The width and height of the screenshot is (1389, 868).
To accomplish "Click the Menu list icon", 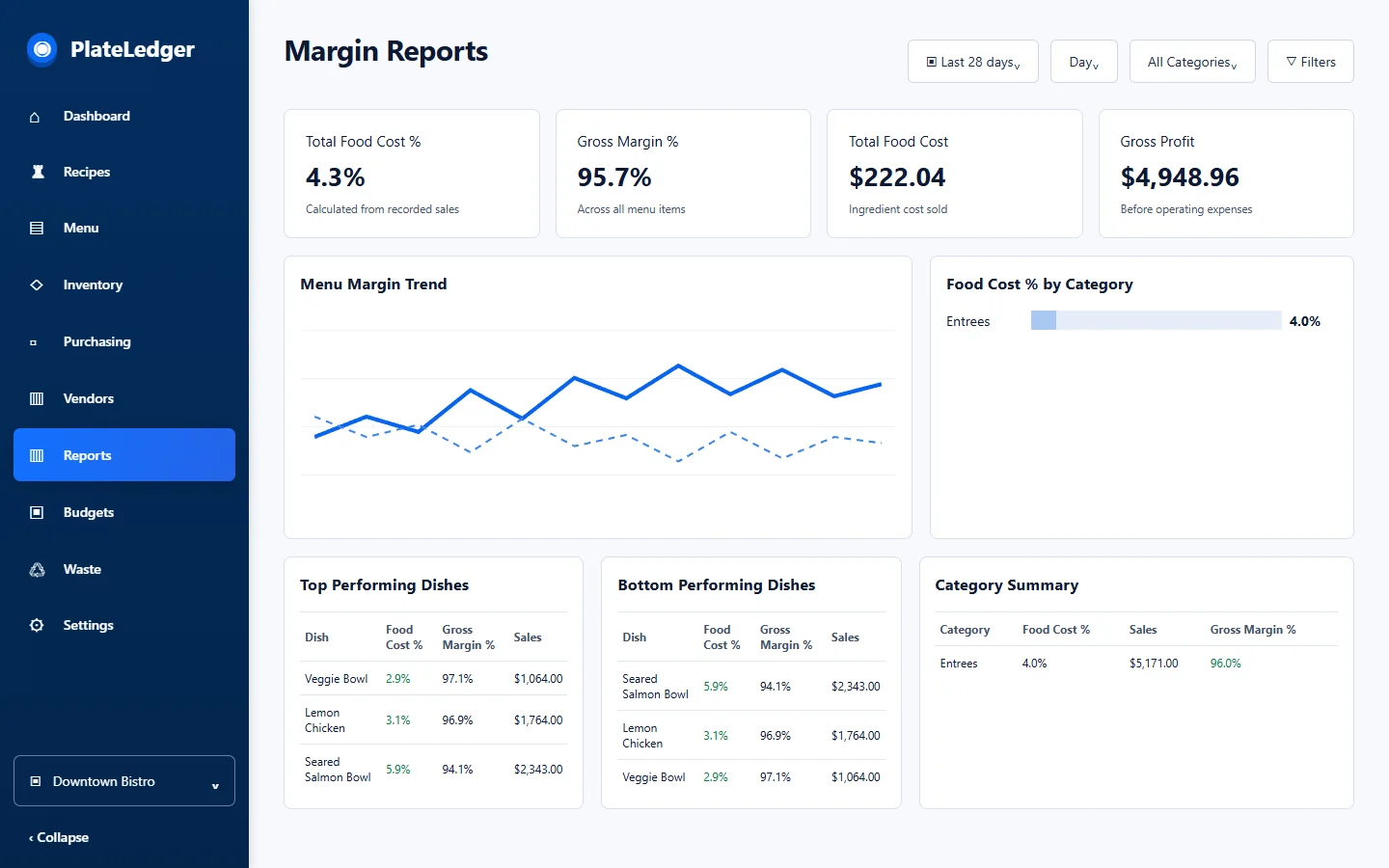I will (37, 229).
